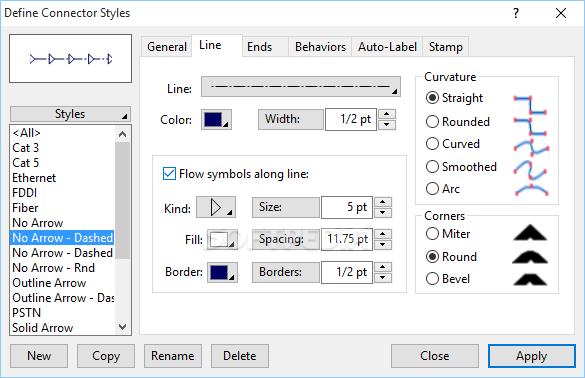
Task: Click the Spacing value field
Action: [347, 239]
